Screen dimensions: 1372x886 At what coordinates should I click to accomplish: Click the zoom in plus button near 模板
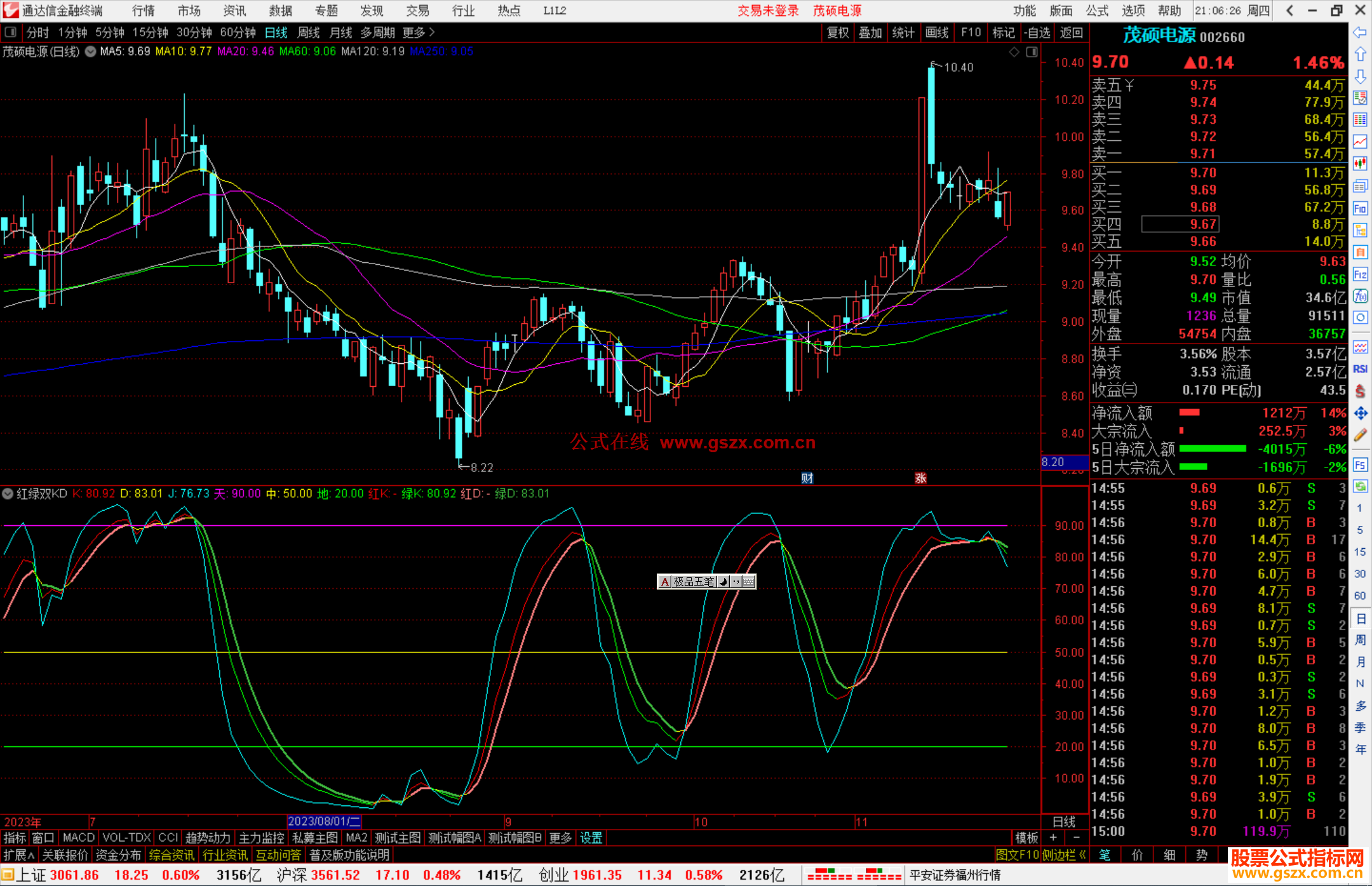[x=1054, y=838]
